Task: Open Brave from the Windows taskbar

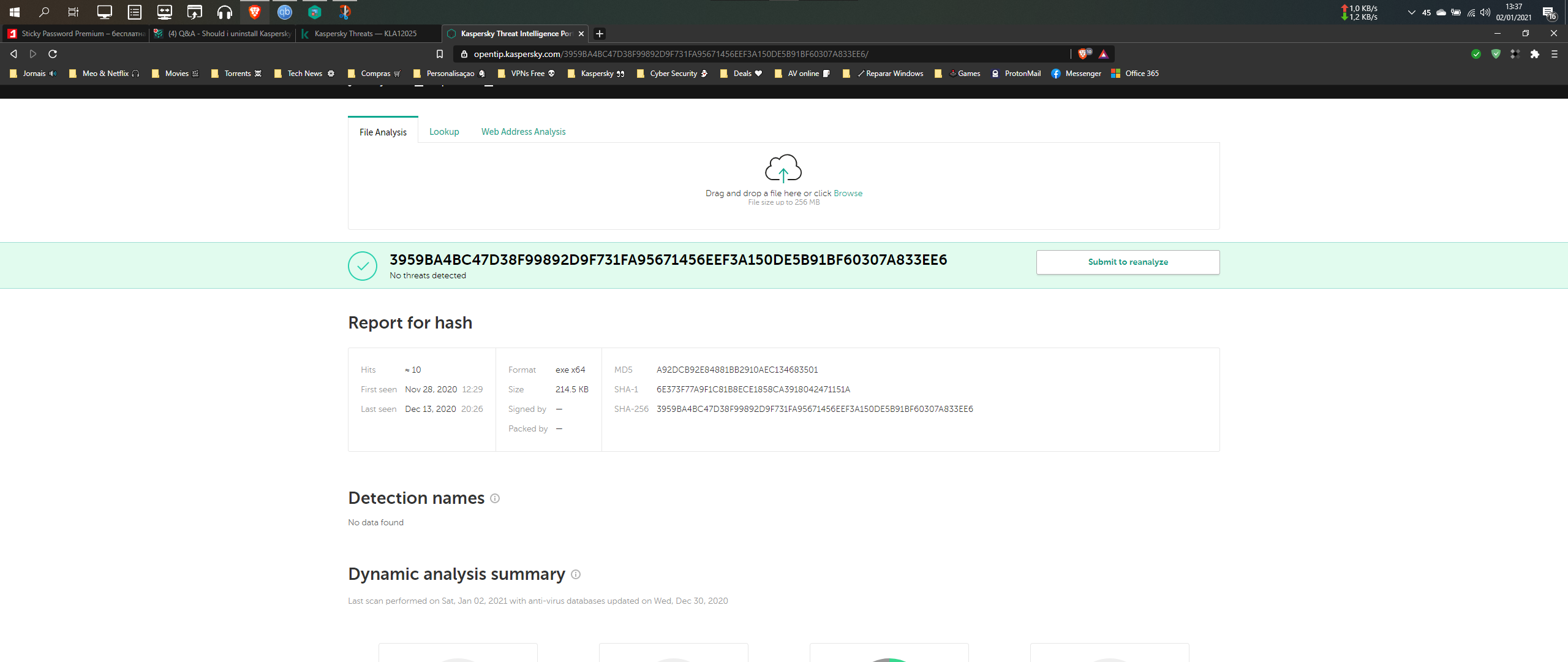Action: pos(255,12)
